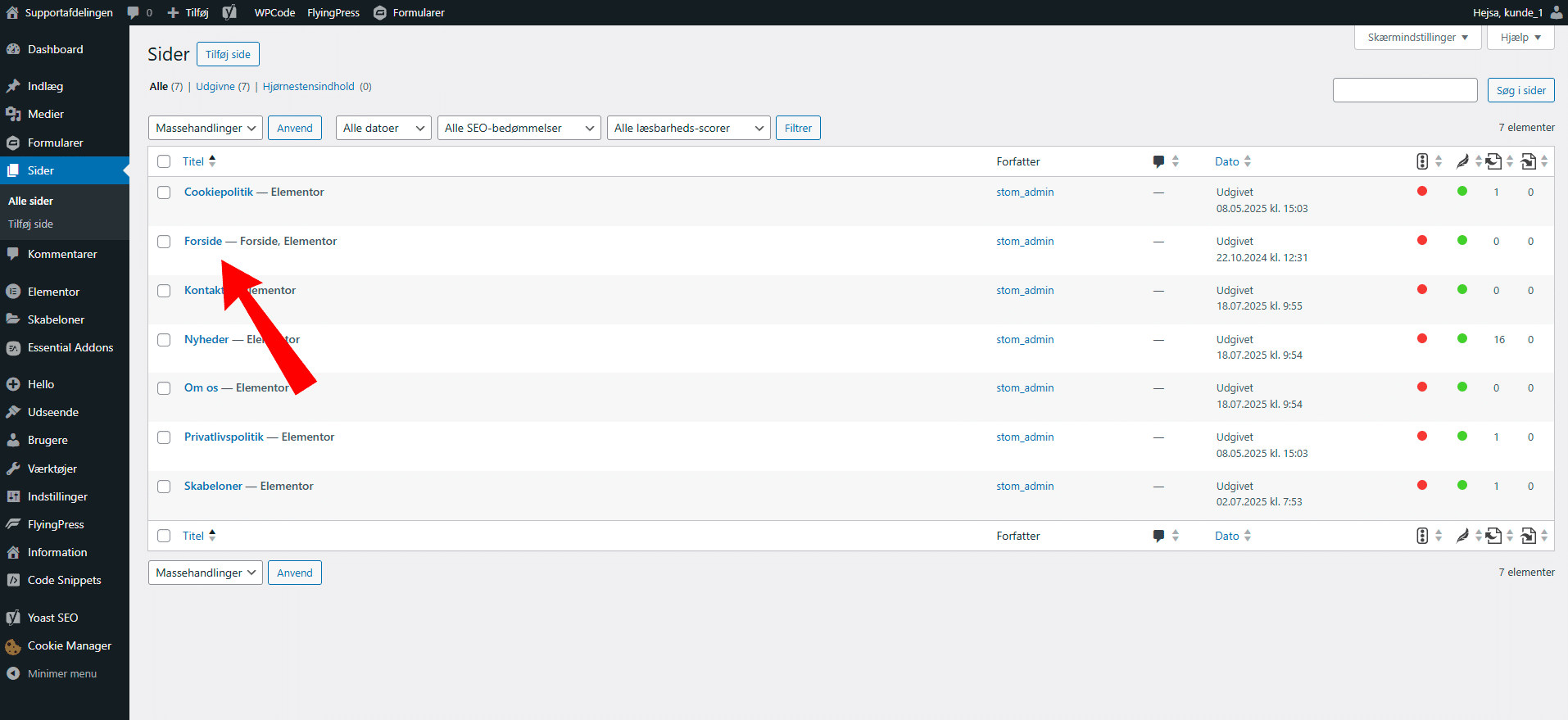Open Essential Addons settings
The image size is (1568, 720).
[70, 347]
